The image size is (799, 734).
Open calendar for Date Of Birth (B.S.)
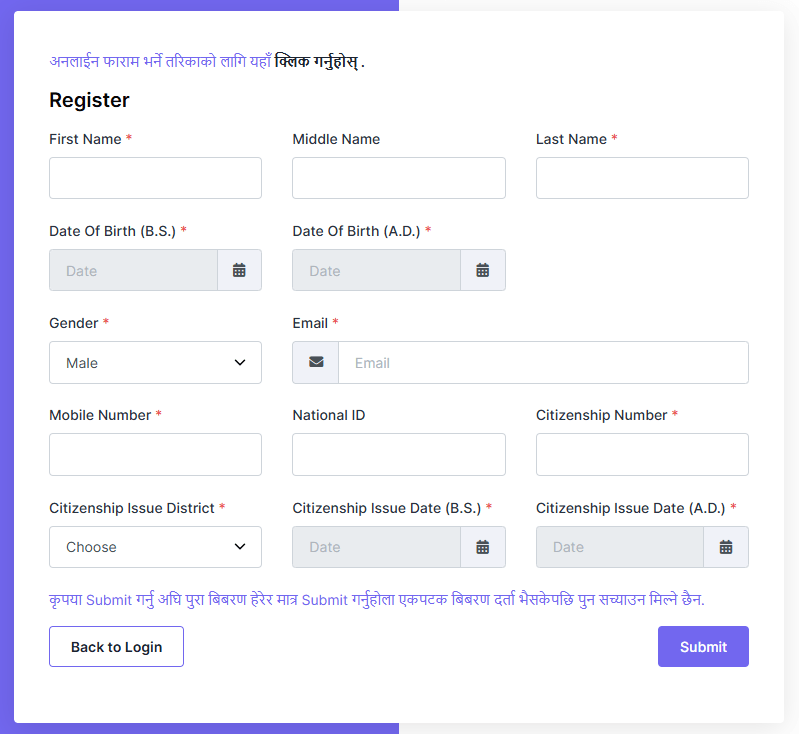click(x=239, y=270)
